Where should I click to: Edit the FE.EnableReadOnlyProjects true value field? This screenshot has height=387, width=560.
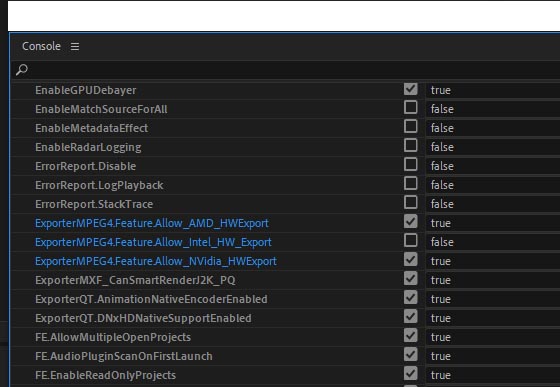click(493, 375)
